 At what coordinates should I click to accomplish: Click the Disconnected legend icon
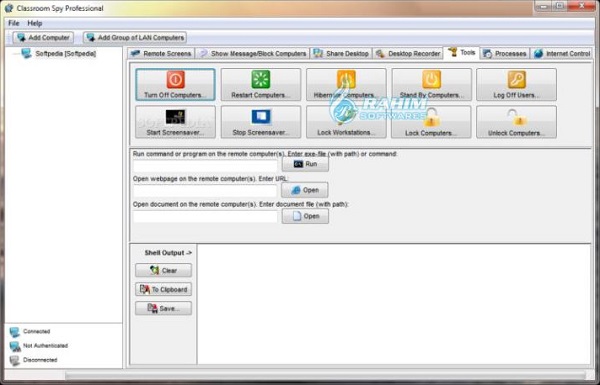click(15, 360)
